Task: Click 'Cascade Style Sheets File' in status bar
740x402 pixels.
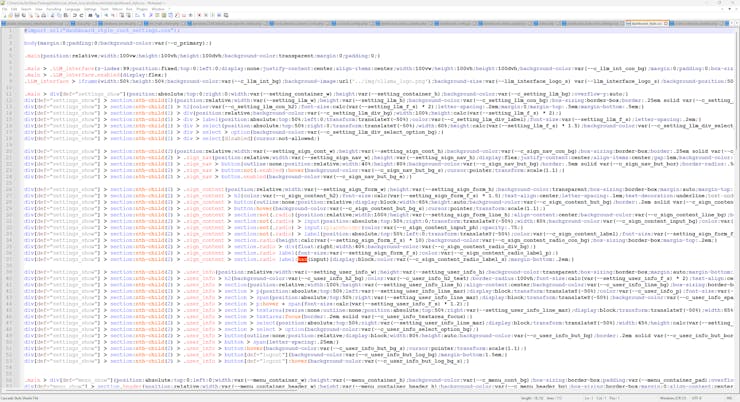Action: 20,399
